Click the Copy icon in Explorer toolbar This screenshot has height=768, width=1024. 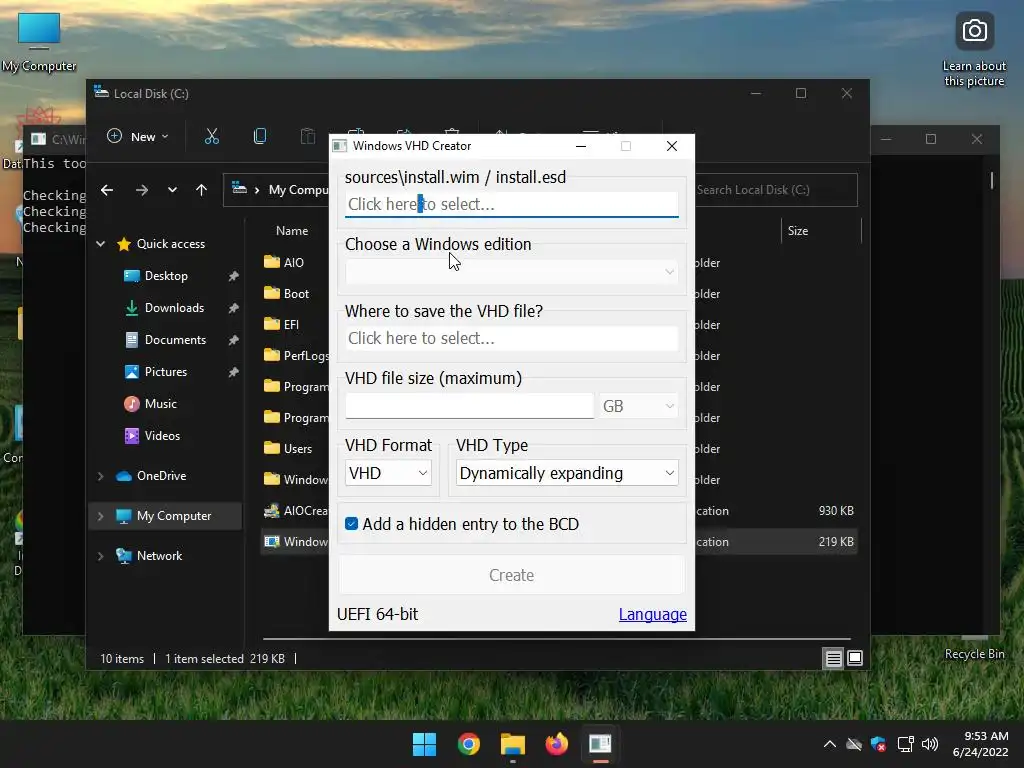[260, 136]
